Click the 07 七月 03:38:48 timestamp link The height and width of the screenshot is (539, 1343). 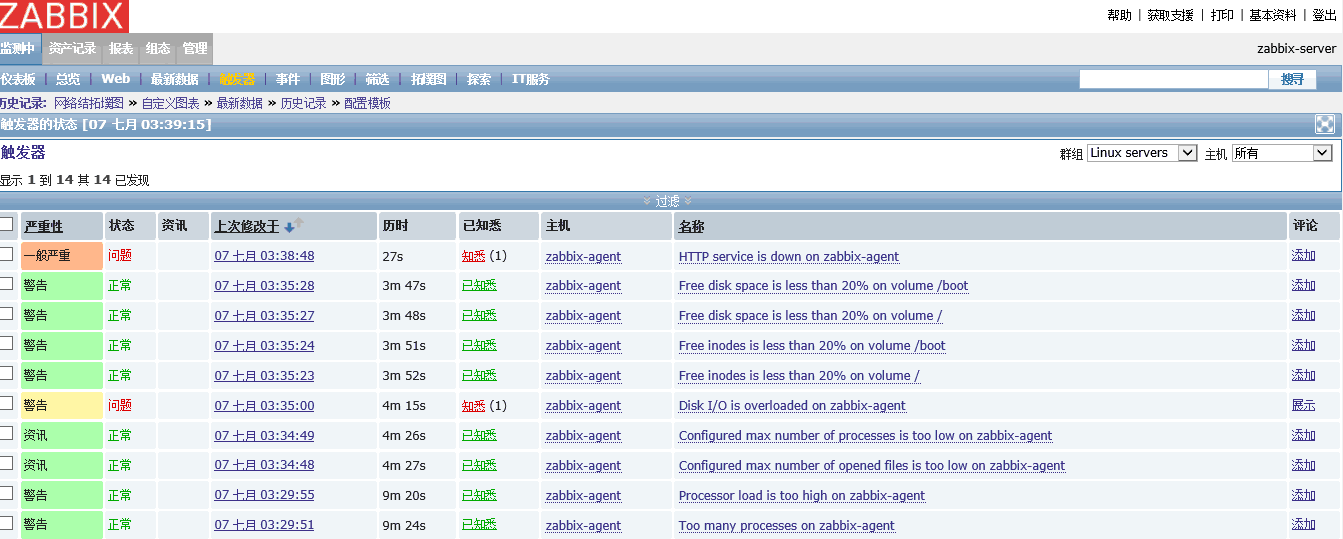coord(264,256)
